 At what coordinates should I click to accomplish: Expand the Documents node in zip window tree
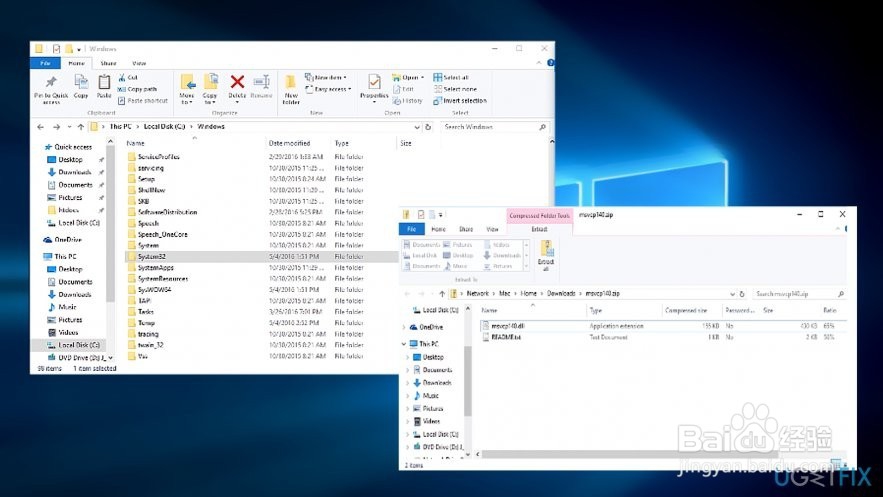408,370
